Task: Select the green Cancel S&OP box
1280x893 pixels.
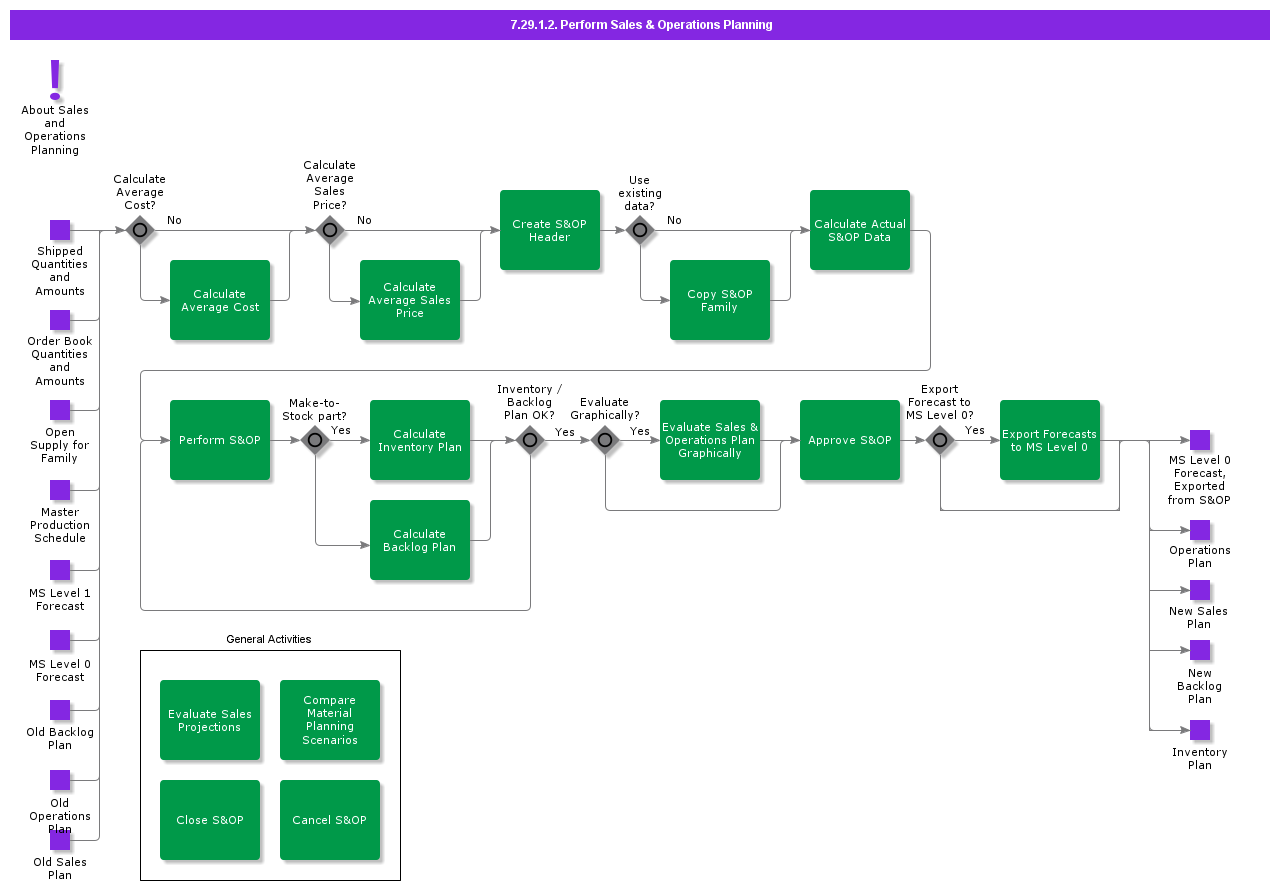Action: (x=330, y=820)
